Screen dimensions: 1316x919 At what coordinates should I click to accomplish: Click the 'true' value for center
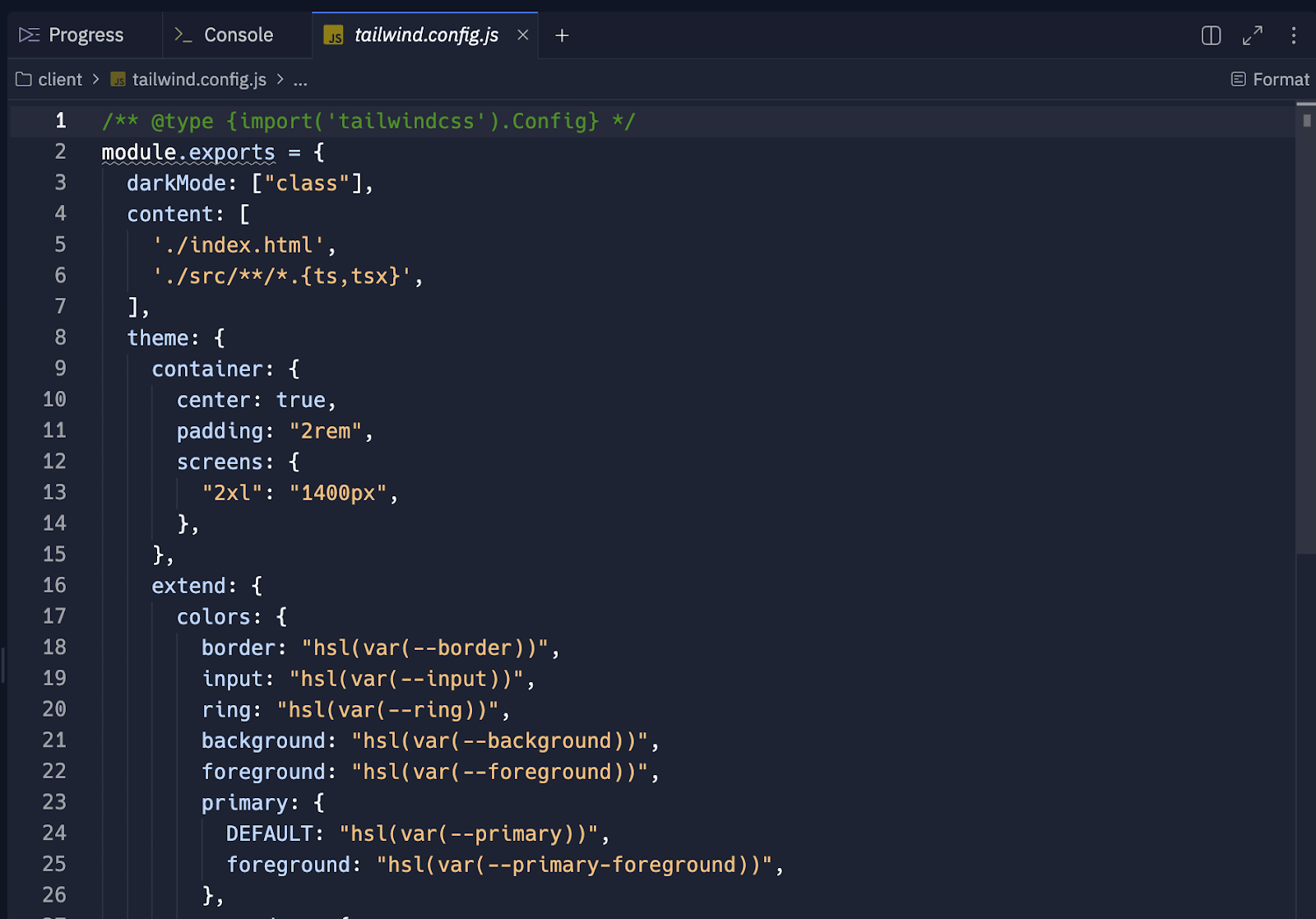click(301, 400)
